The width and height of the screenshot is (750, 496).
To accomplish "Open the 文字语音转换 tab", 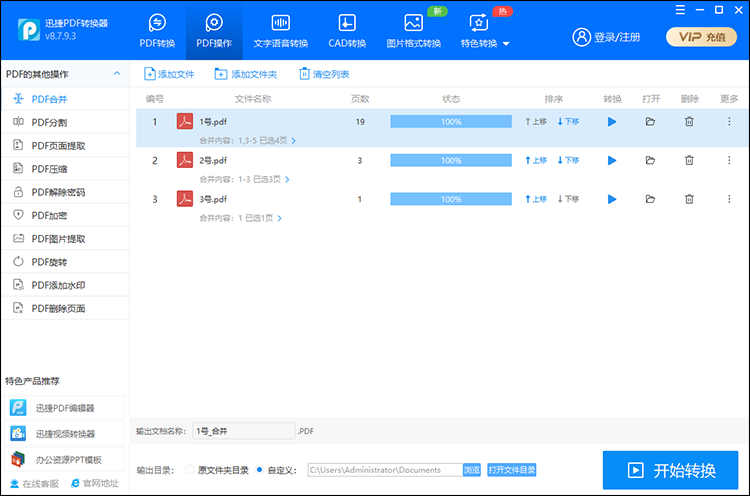I will tap(281, 31).
